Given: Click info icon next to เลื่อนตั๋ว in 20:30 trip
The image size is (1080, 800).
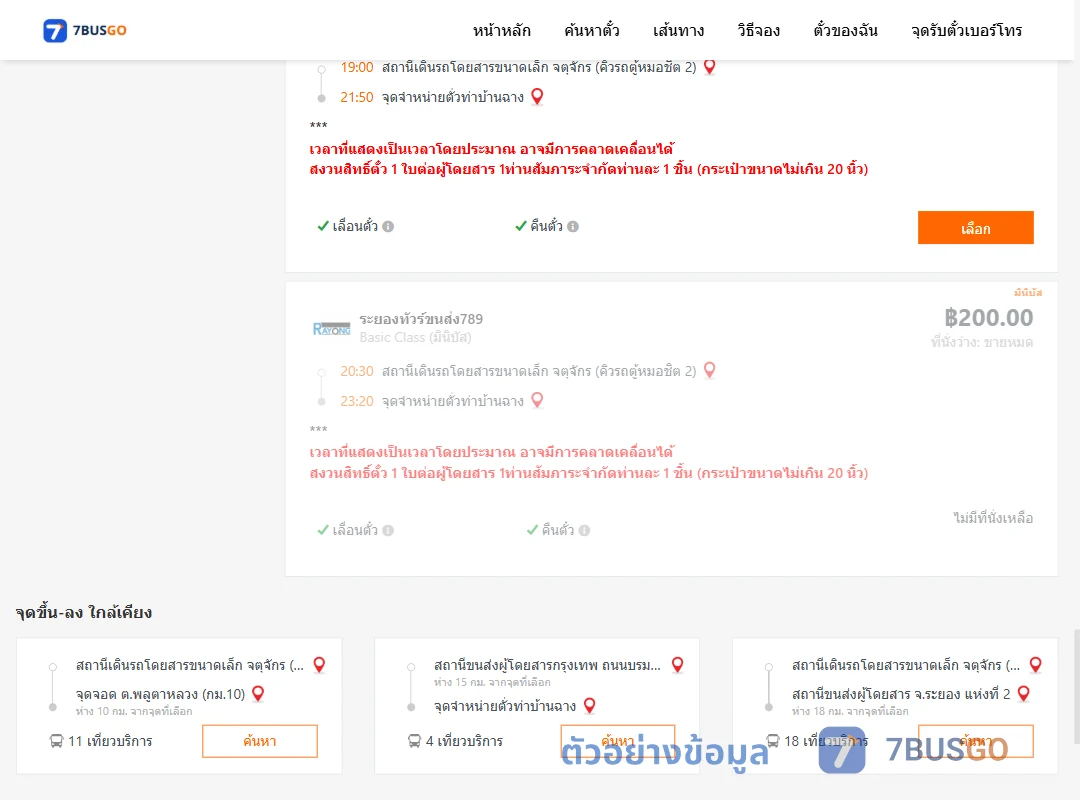Looking at the screenshot, I should pos(388,530).
